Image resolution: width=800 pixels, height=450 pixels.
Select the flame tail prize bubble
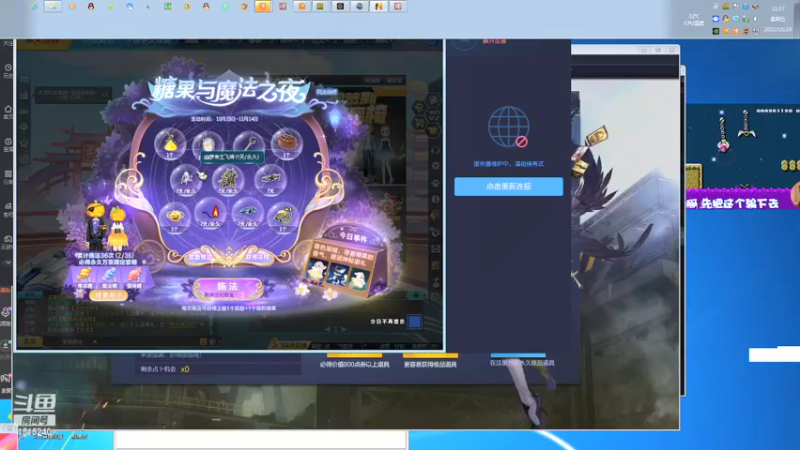pyautogui.click(x=210, y=213)
